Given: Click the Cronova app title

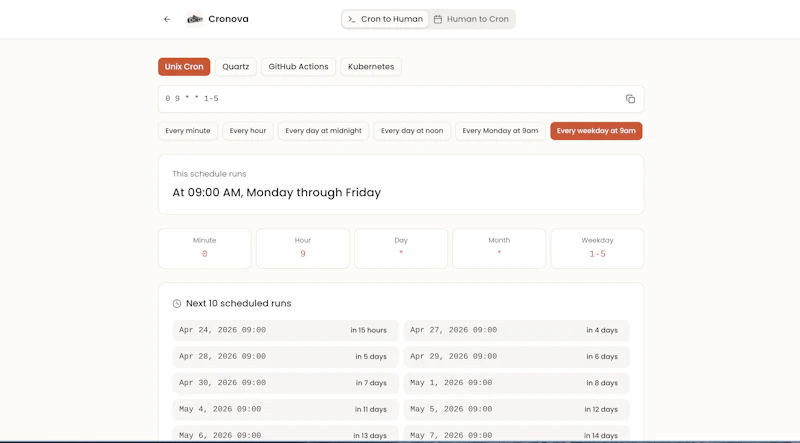Looking at the screenshot, I should coord(228,19).
